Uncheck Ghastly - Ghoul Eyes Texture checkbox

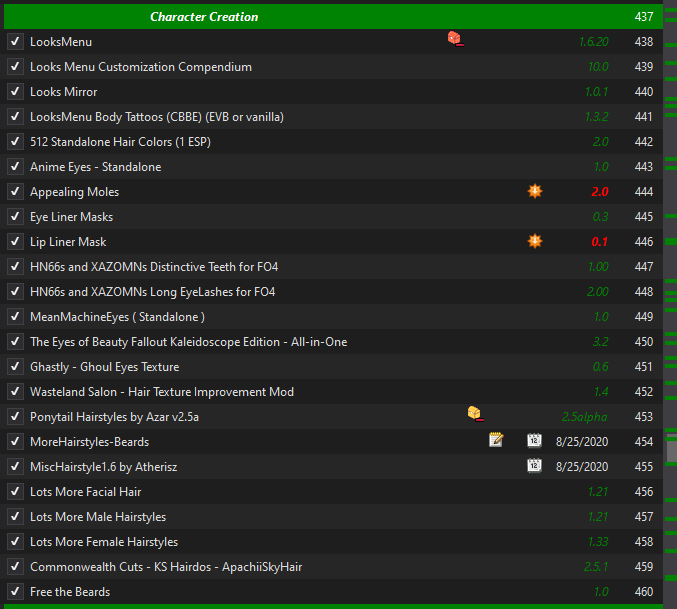point(15,367)
